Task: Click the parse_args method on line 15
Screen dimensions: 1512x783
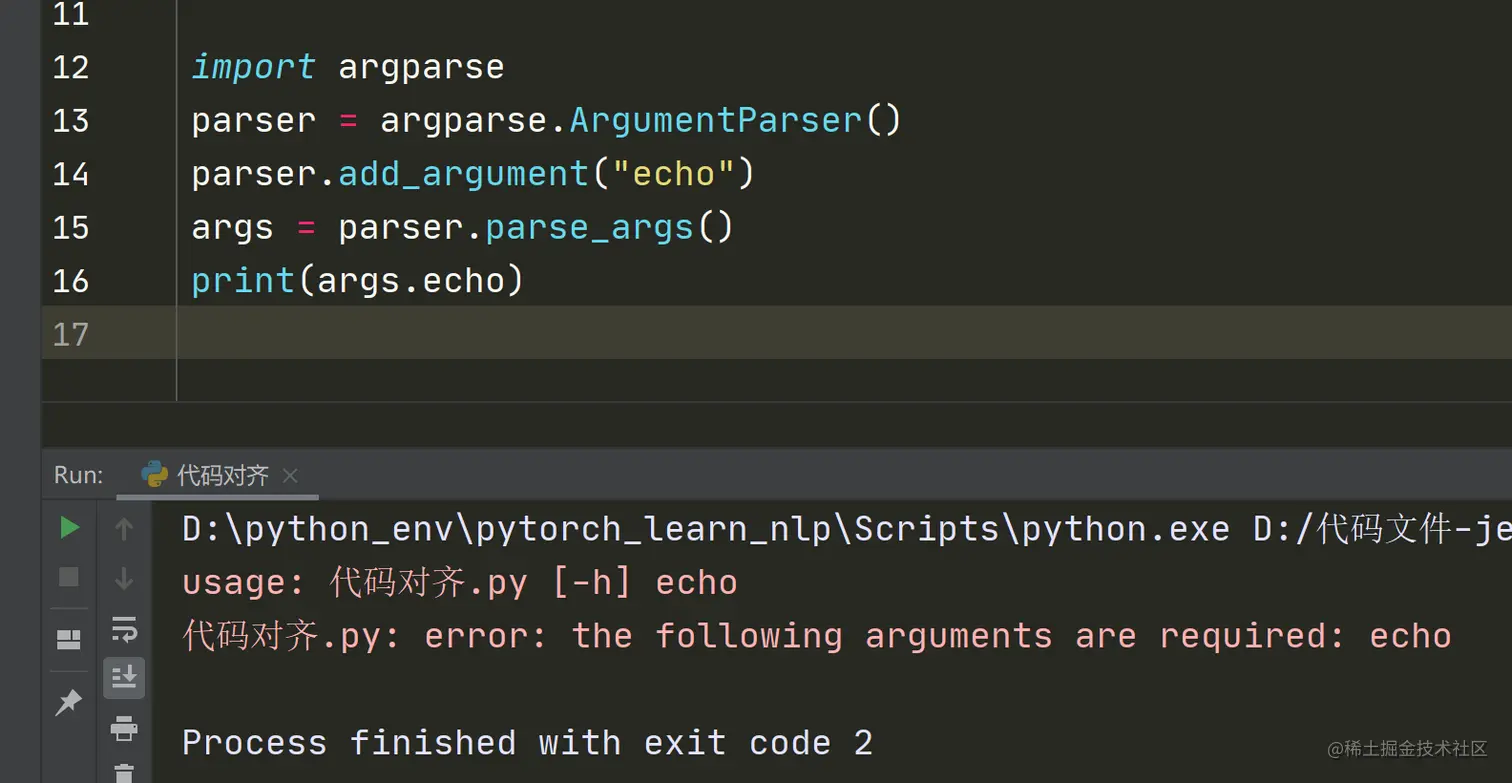Action: pyautogui.click(x=589, y=227)
